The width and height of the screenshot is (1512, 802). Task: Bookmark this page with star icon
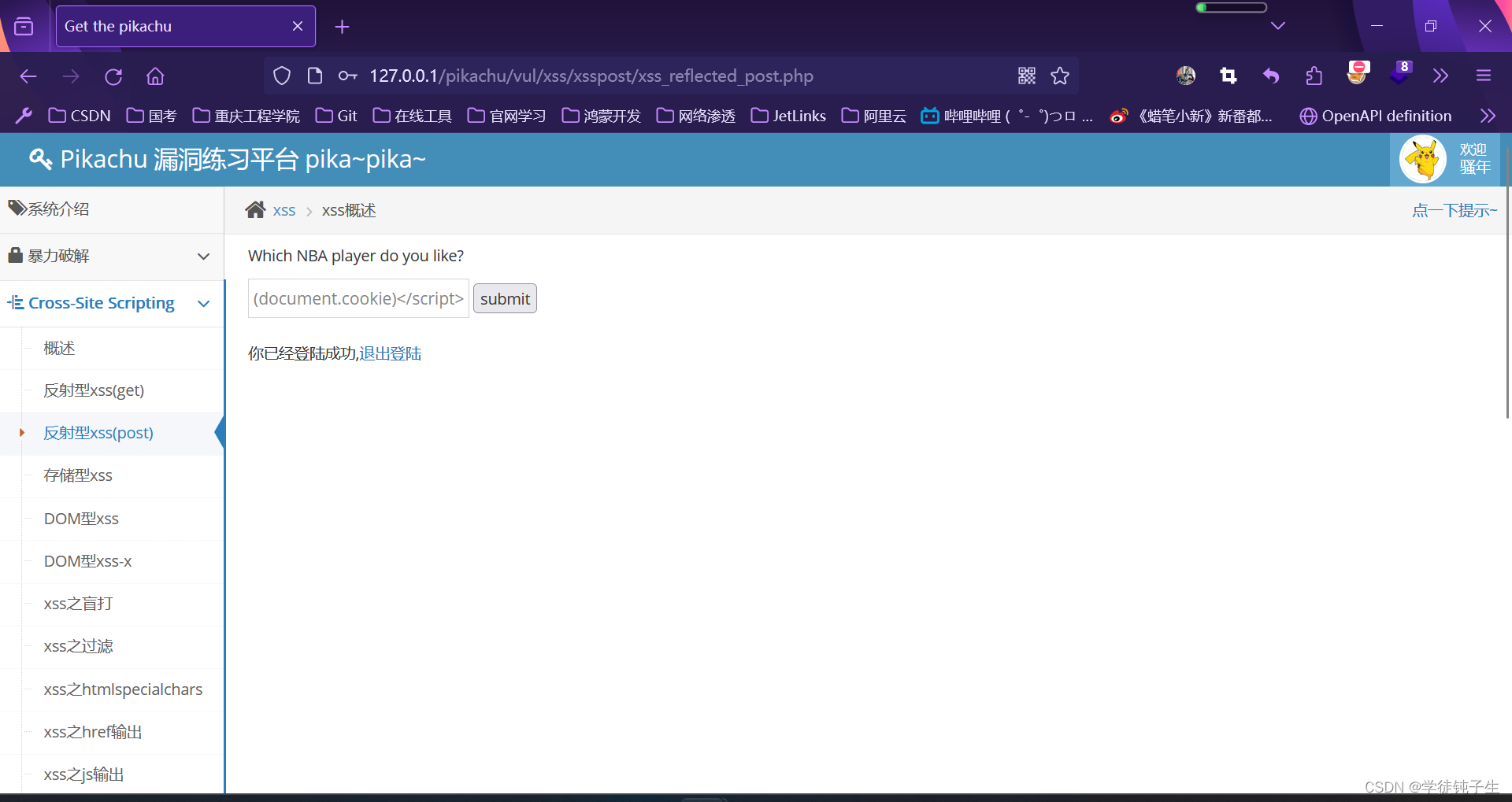1060,76
